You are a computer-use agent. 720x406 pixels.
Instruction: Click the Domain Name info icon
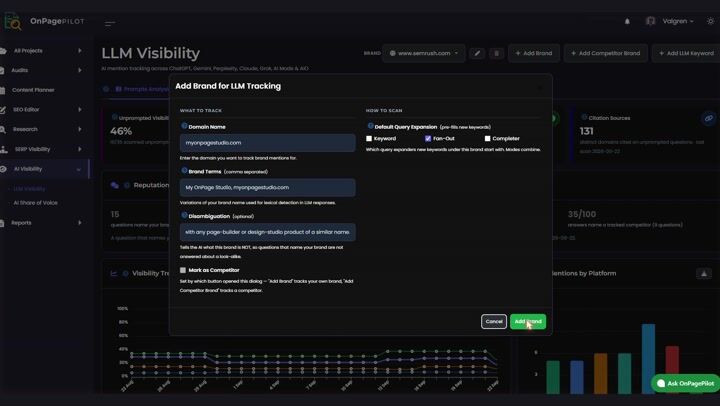coord(184,126)
